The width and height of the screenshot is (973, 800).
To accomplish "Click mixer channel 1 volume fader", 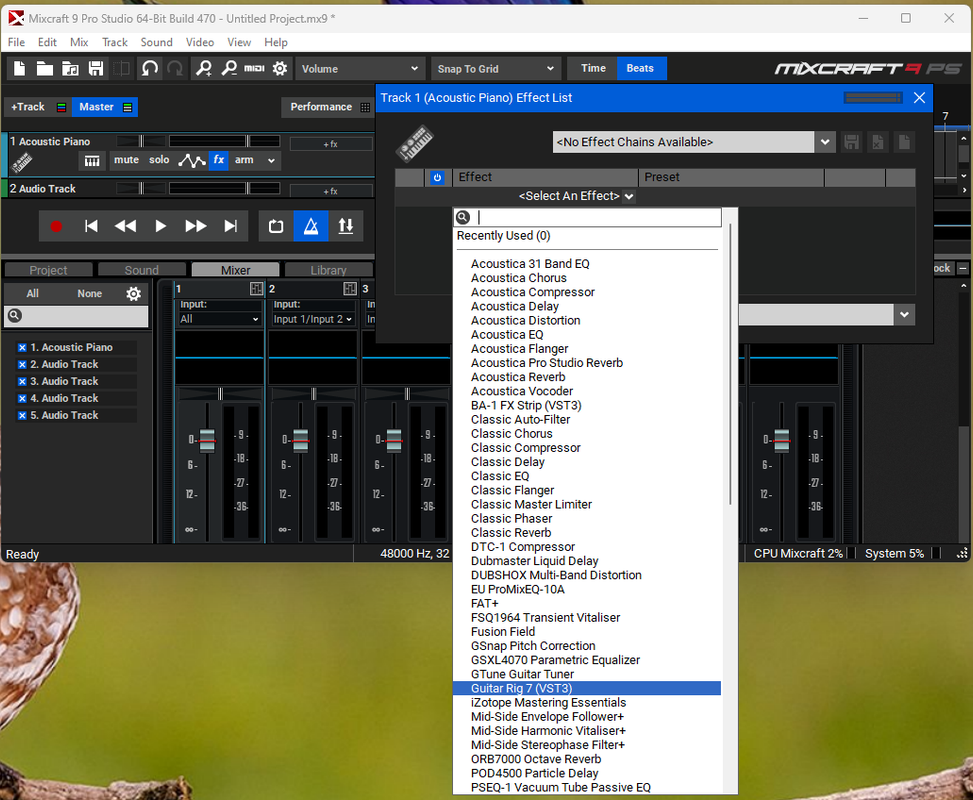I will pyautogui.click(x=207, y=440).
